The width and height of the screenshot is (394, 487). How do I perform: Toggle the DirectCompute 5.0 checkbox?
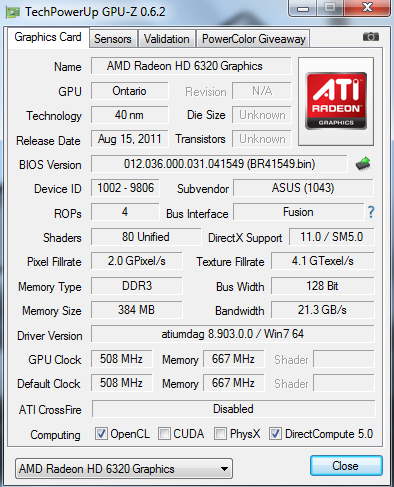[275, 434]
